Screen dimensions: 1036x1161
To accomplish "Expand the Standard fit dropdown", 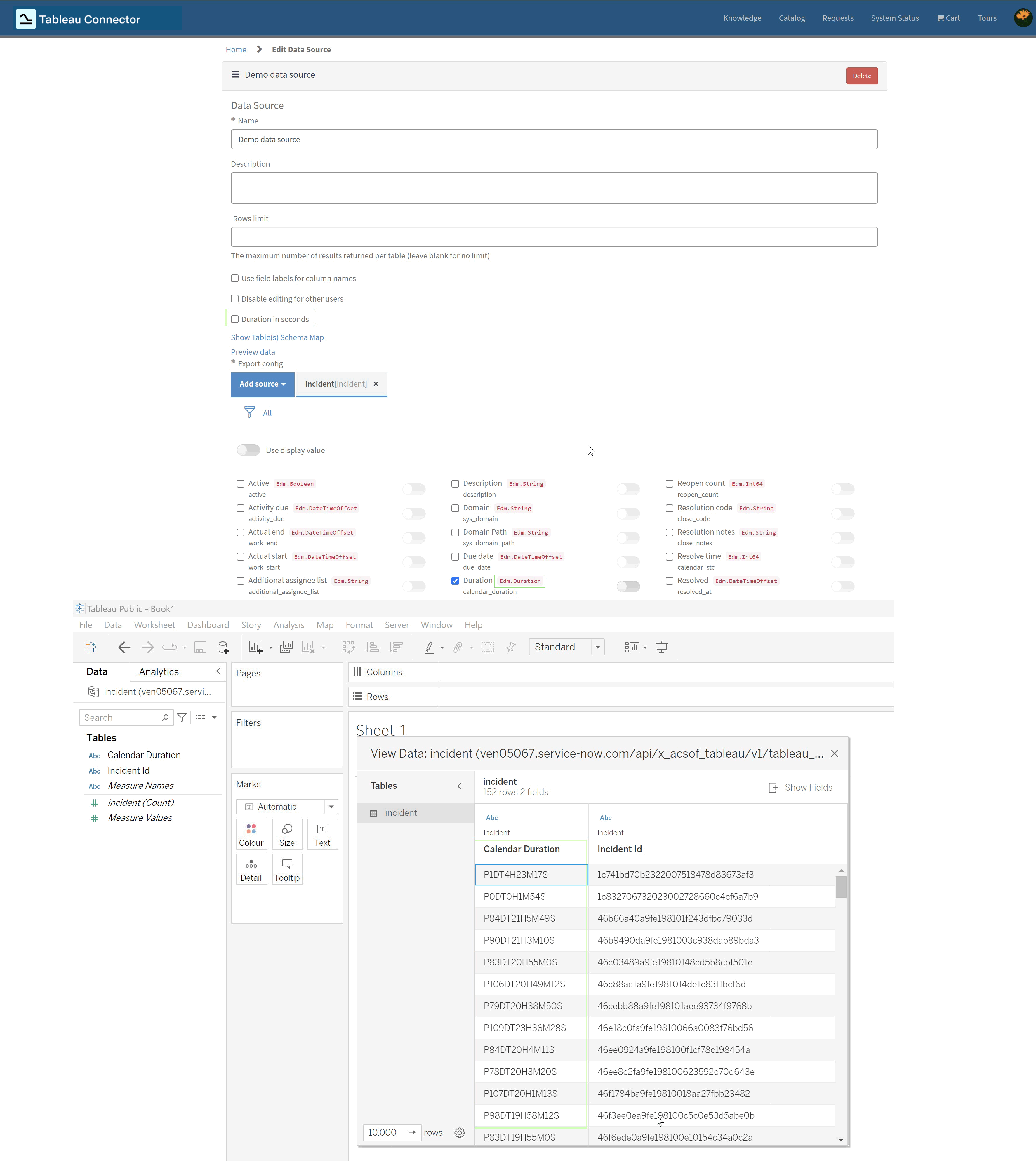I will [597, 647].
